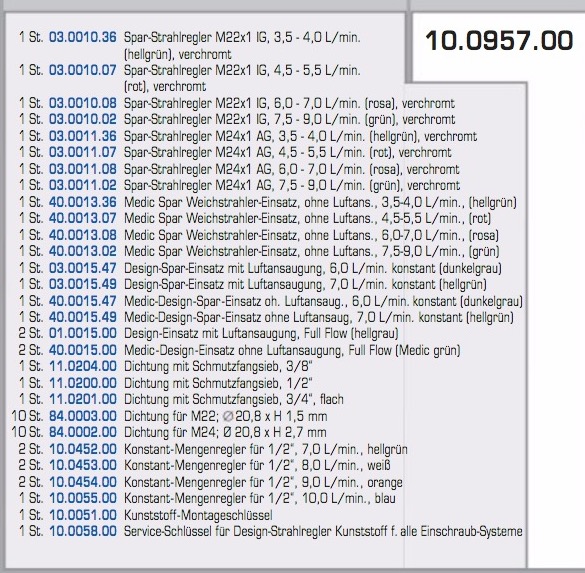Click article number 11.0201.00 flach
Screen dimensions: 585x573
click(x=82, y=399)
